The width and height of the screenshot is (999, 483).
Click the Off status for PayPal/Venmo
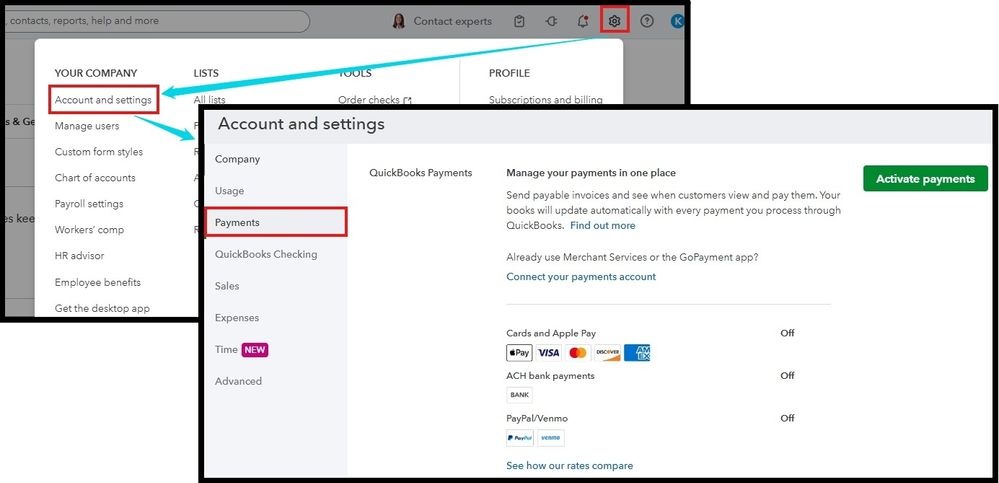787,418
